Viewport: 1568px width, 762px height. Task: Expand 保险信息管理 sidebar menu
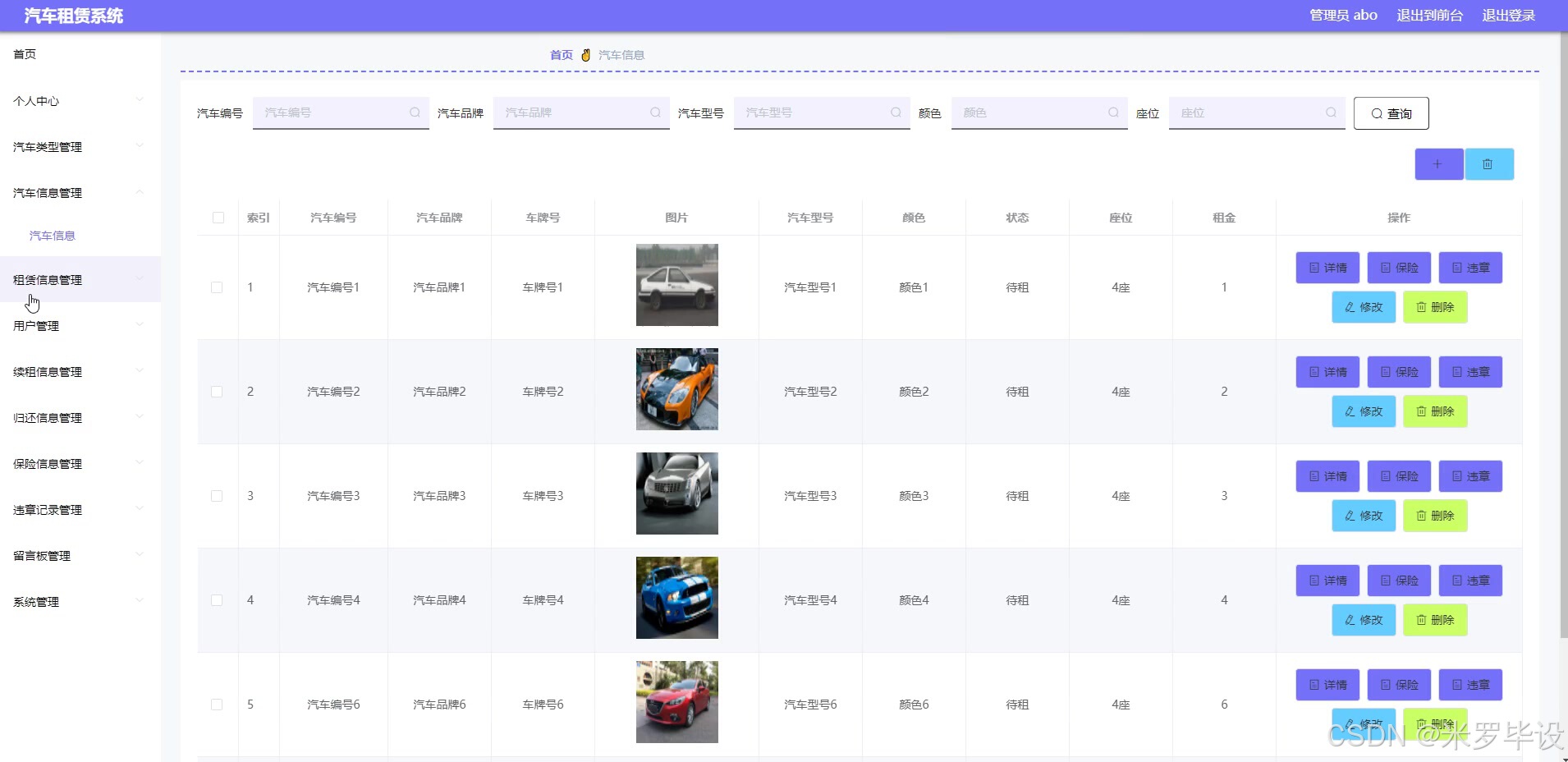click(80, 464)
